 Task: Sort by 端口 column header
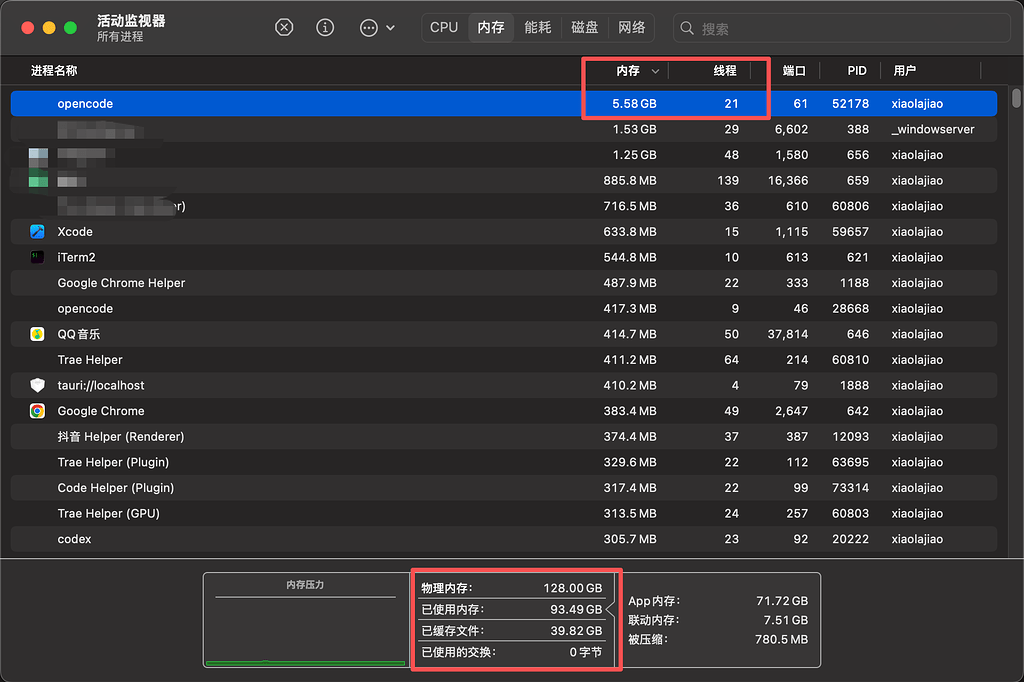[x=794, y=71]
